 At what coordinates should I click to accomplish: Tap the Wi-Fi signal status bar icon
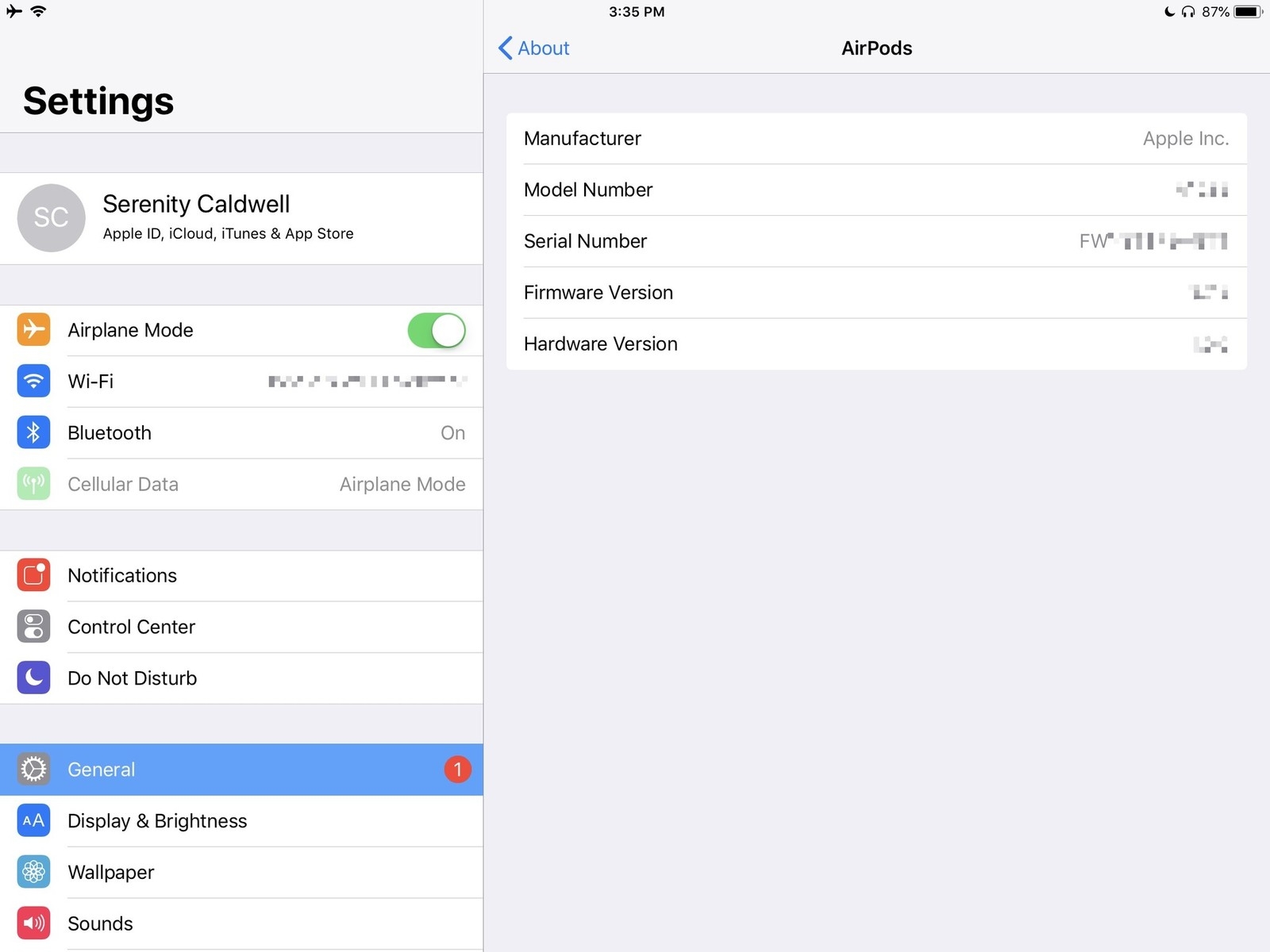click(38, 11)
